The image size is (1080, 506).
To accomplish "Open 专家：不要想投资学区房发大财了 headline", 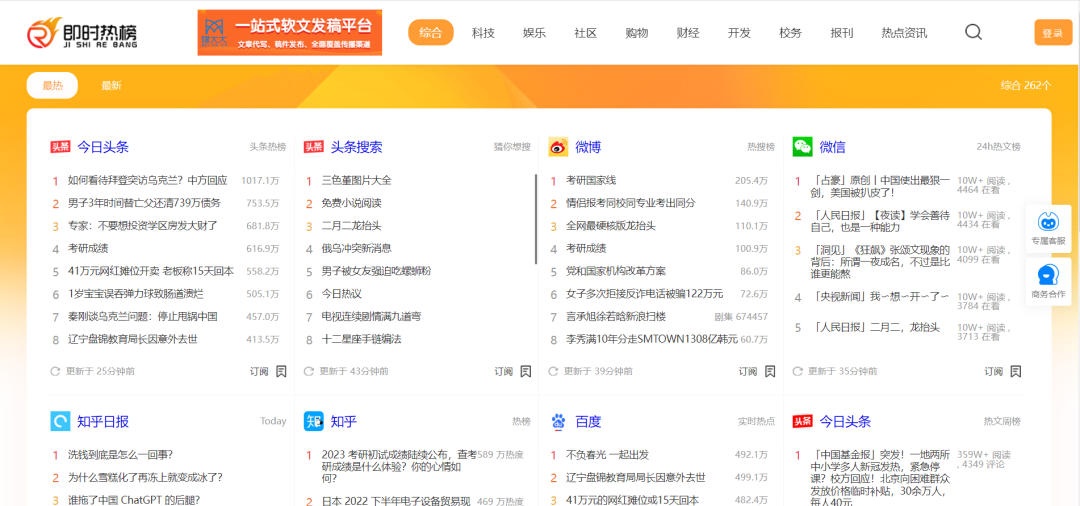I will click(143, 226).
